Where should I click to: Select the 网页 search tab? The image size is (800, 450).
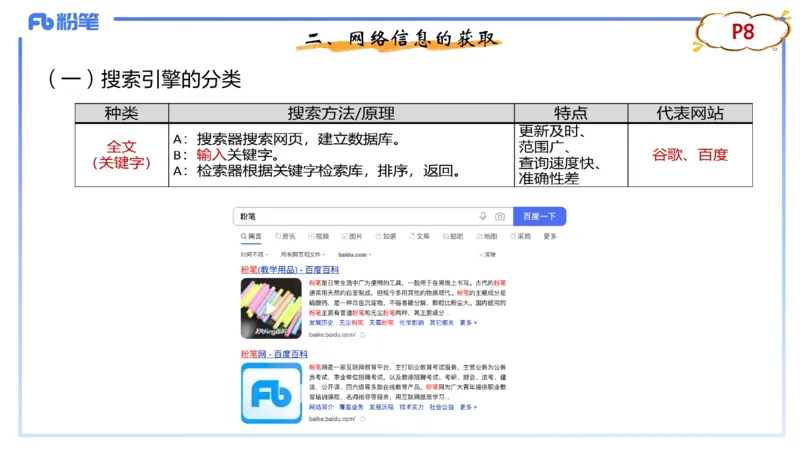(251, 236)
